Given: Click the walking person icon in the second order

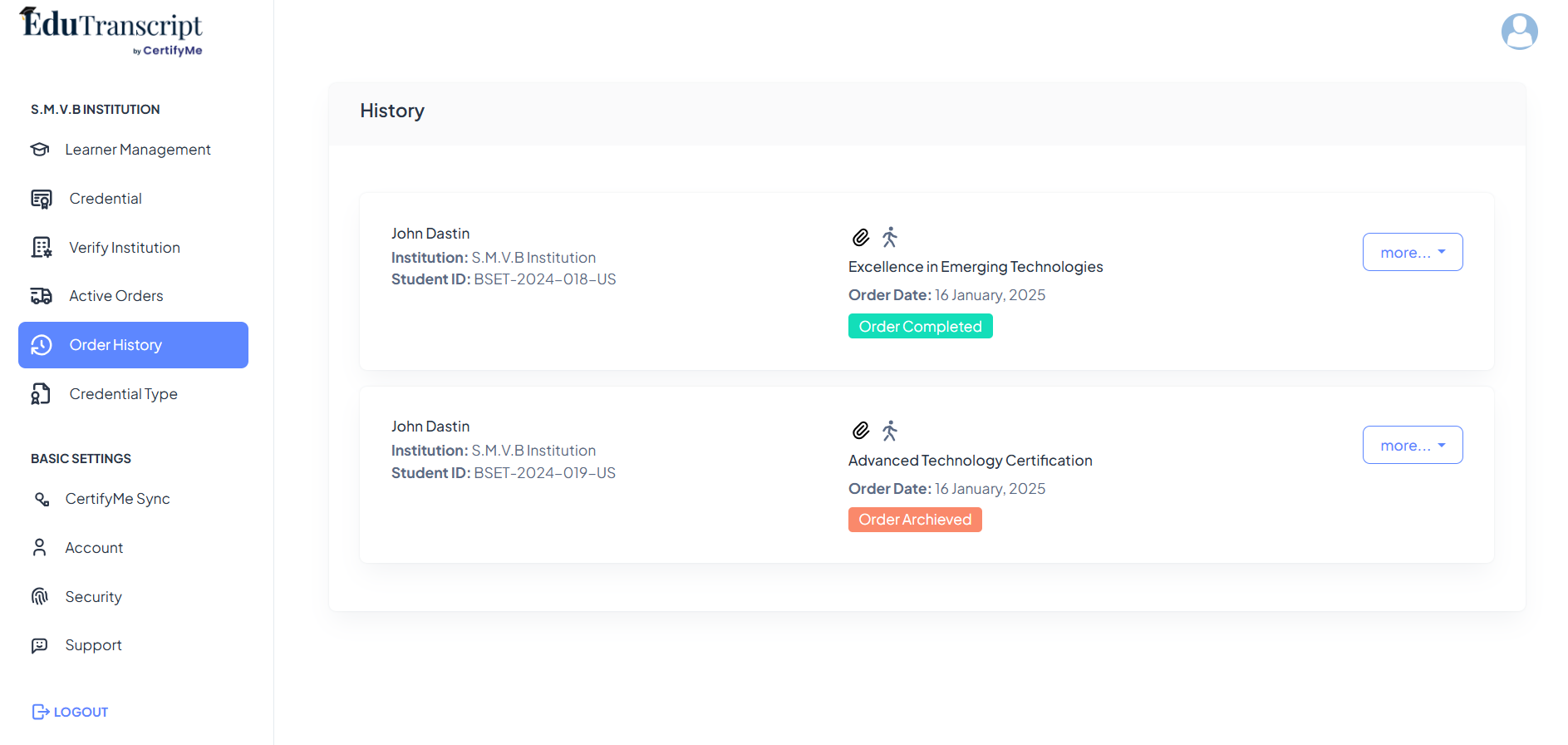Looking at the screenshot, I should (x=890, y=431).
